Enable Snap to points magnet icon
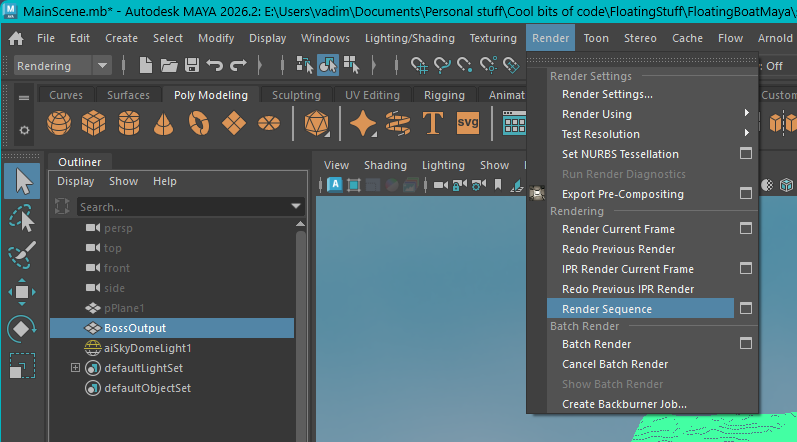This screenshot has width=797, height=442. pyautogui.click(x=465, y=66)
